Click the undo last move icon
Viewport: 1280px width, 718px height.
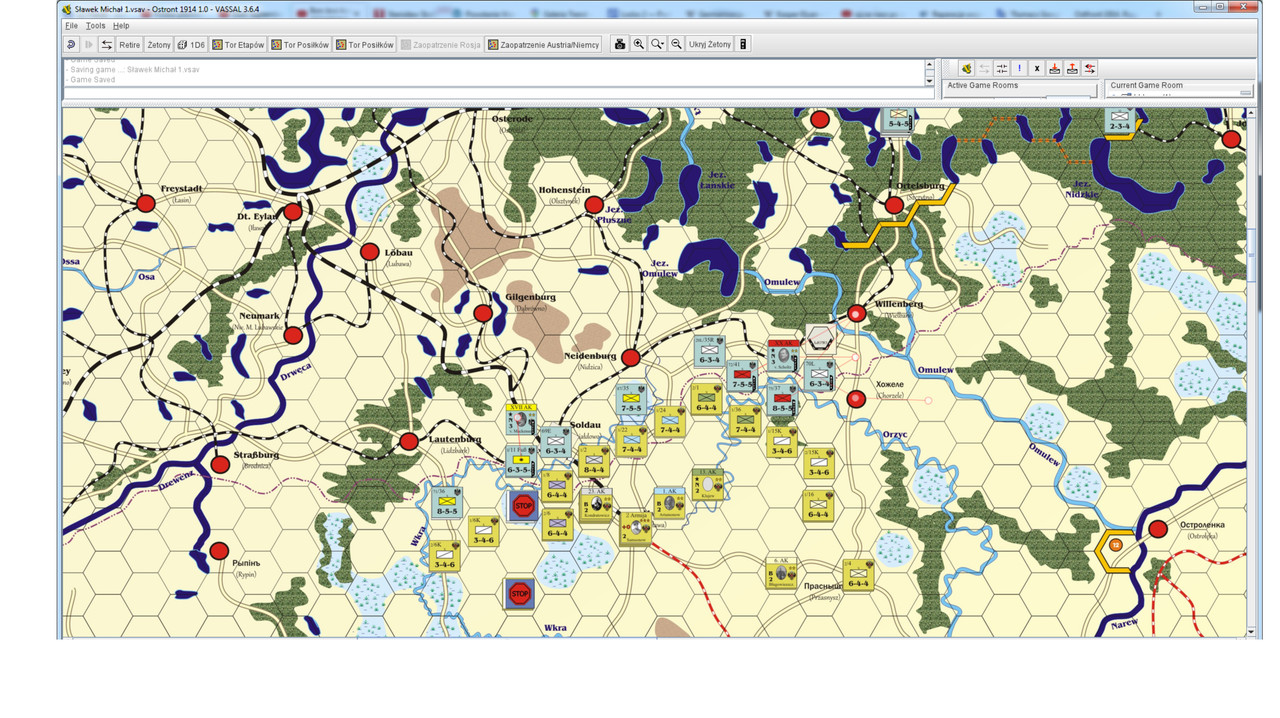71,45
